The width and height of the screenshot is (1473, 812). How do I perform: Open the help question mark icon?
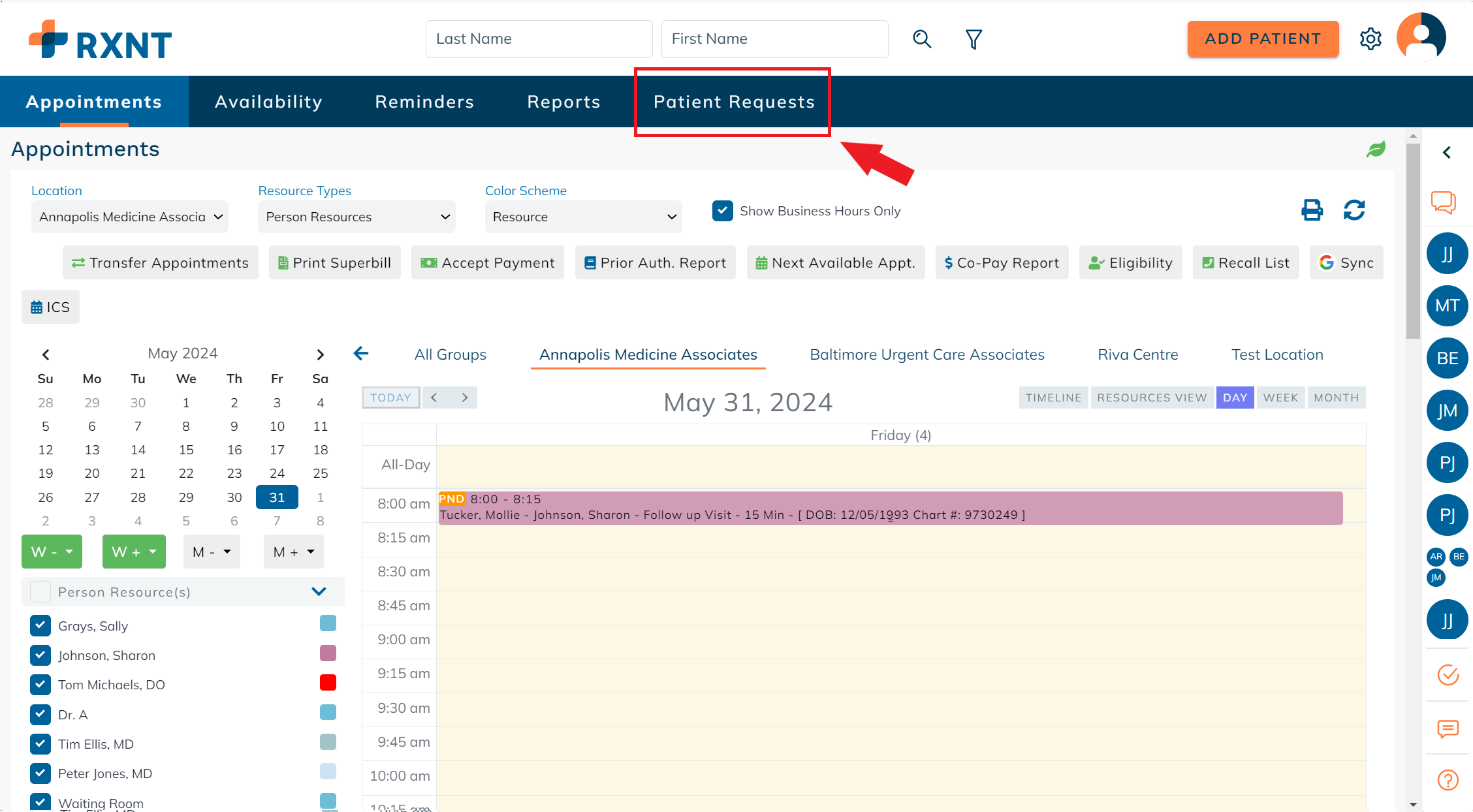[x=1448, y=780]
